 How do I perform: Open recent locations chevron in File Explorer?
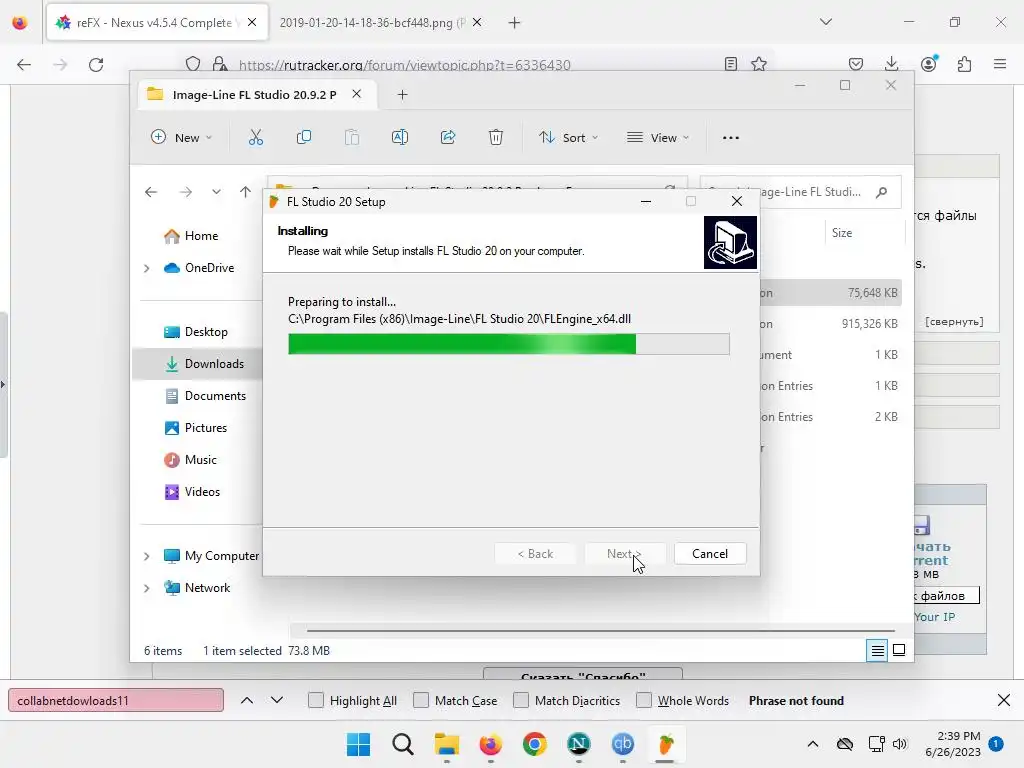(216, 192)
